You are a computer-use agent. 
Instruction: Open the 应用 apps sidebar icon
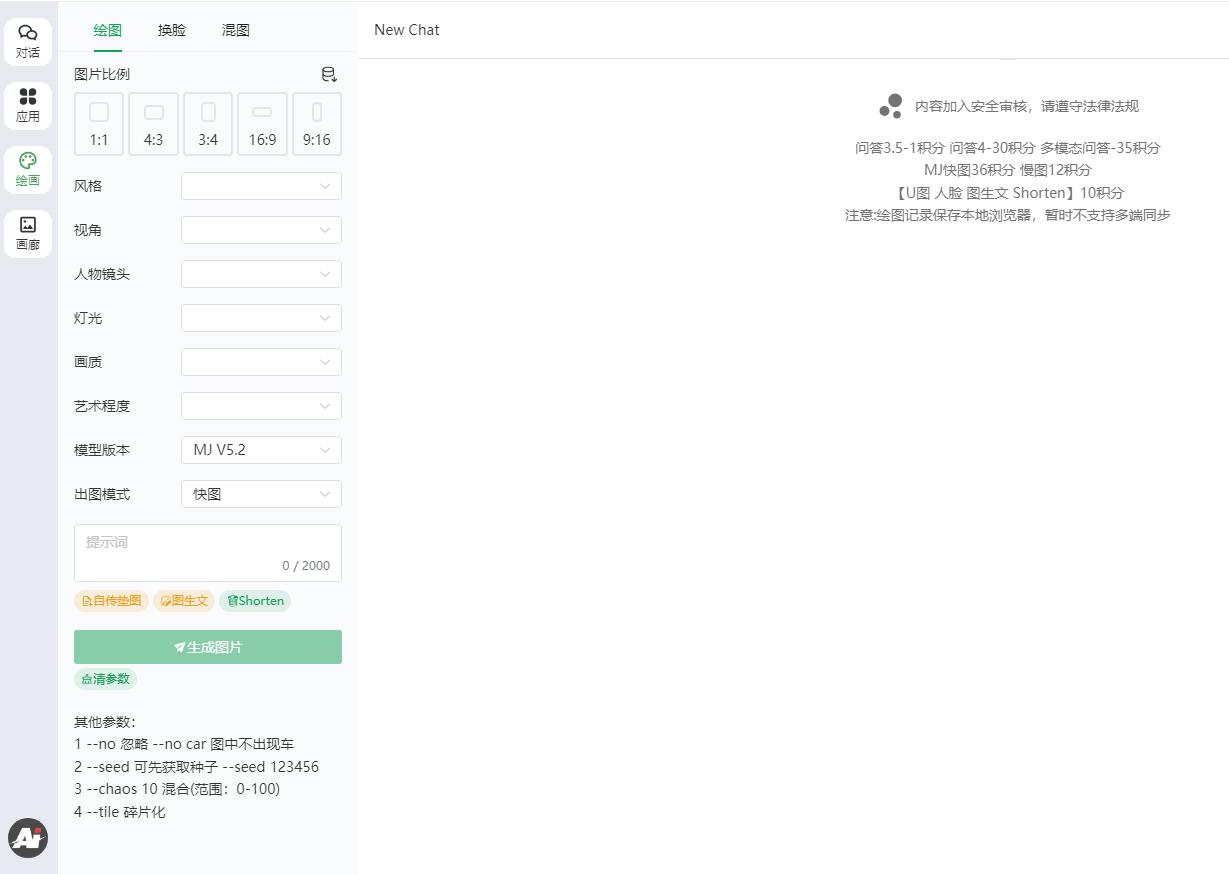pyautogui.click(x=28, y=105)
